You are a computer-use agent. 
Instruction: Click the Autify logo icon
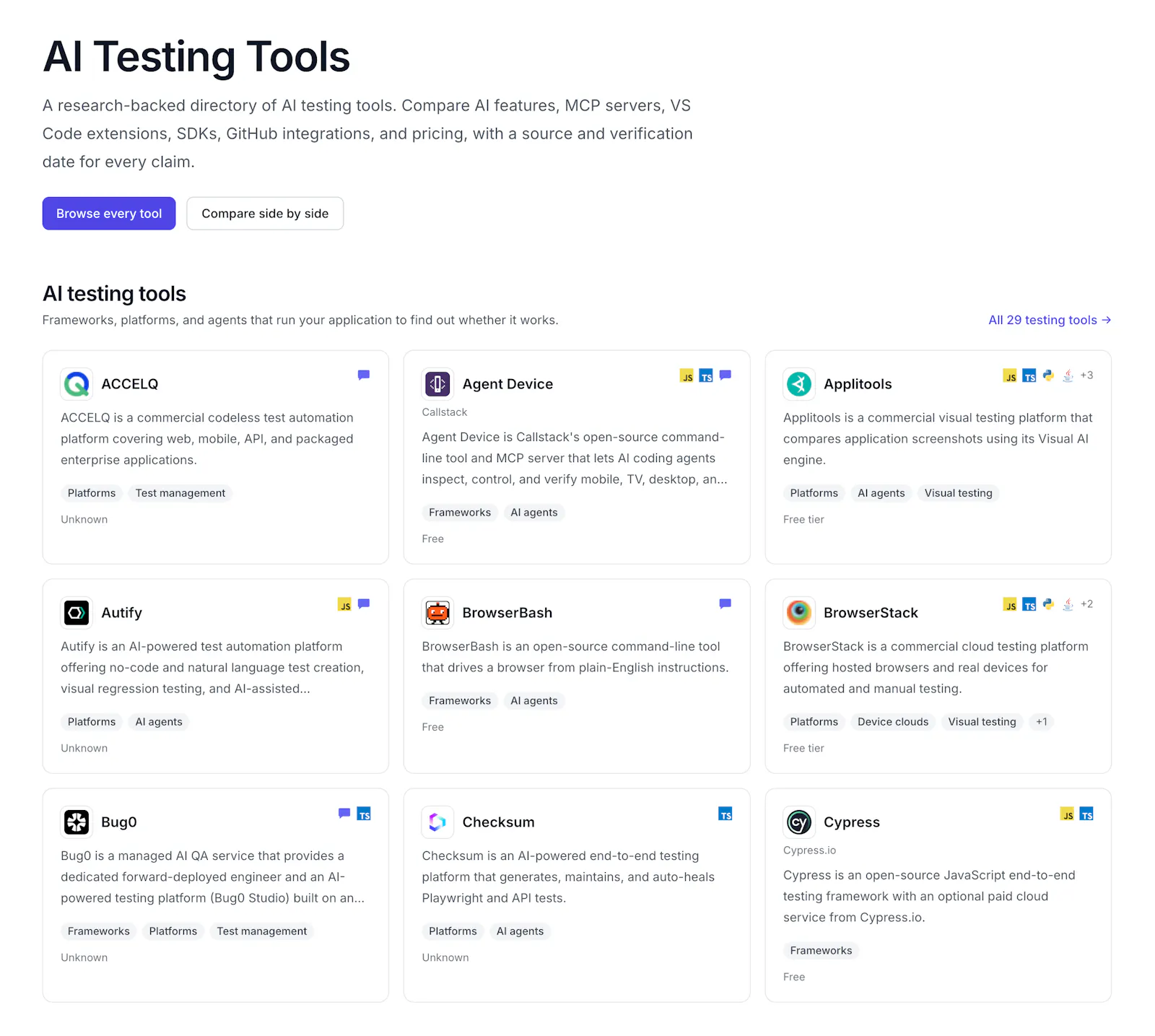tap(77, 613)
